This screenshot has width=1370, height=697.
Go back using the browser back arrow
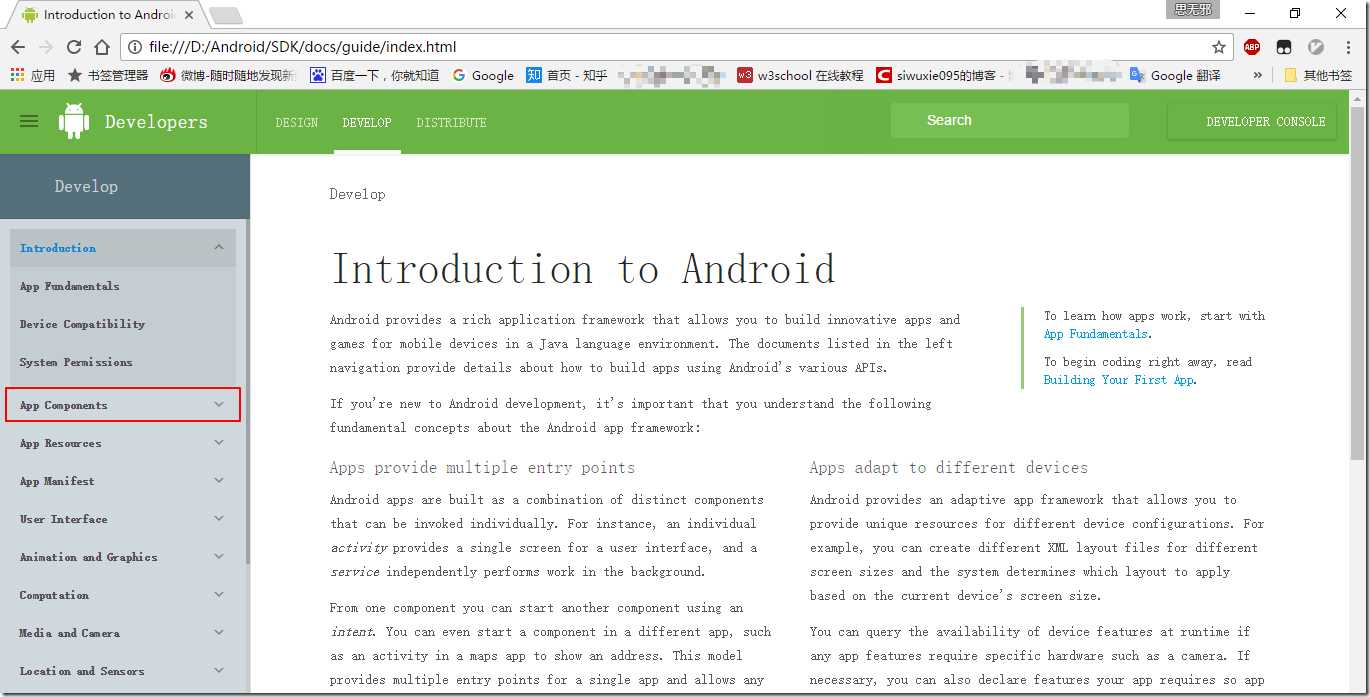click(x=18, y=47)
